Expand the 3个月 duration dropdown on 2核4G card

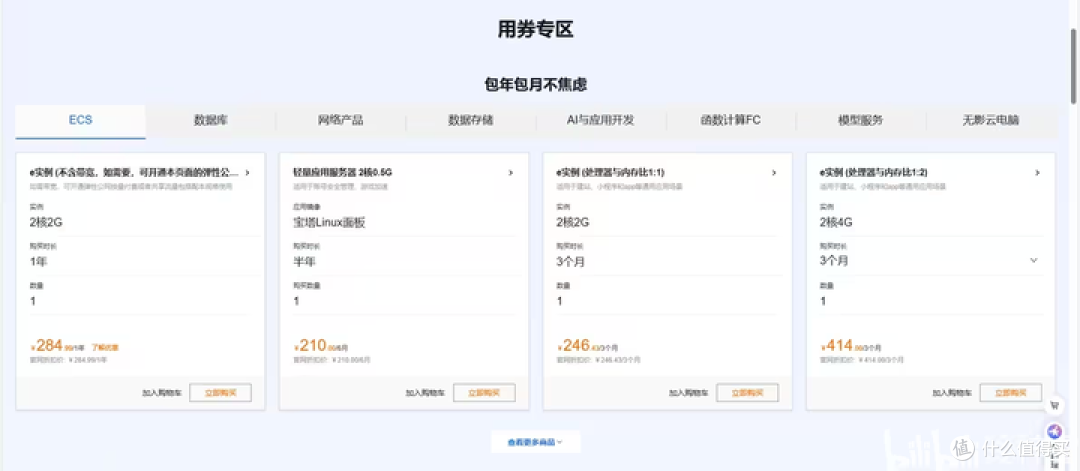click(1033, 260)
